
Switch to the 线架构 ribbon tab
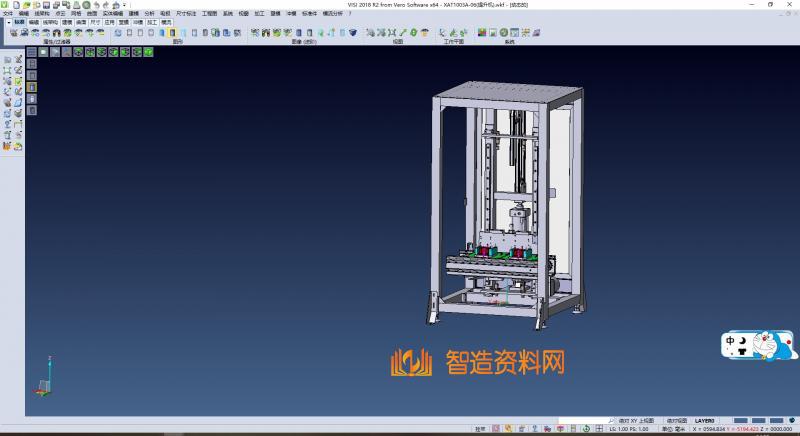[50, 22]
